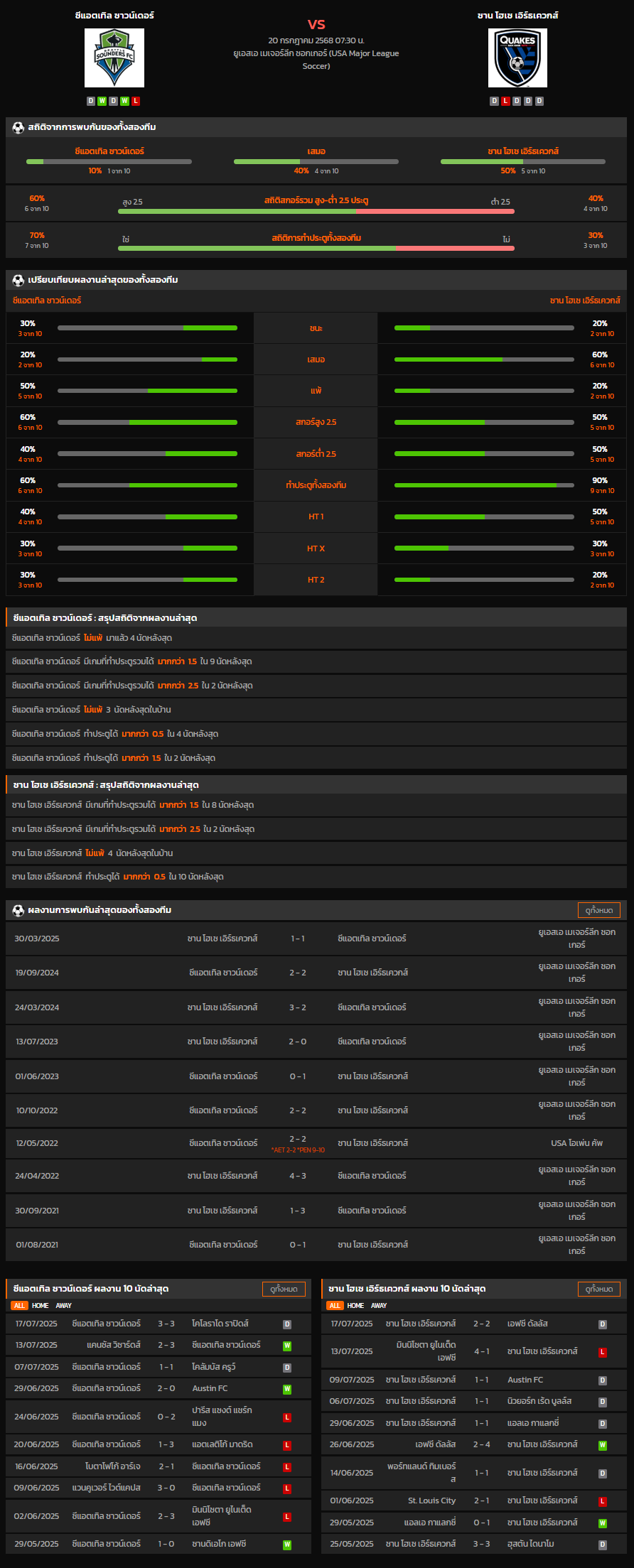Select the AWAY tab in Quakes last 10 matches
Screen dimensions: 634x1568
[380, 1306]
